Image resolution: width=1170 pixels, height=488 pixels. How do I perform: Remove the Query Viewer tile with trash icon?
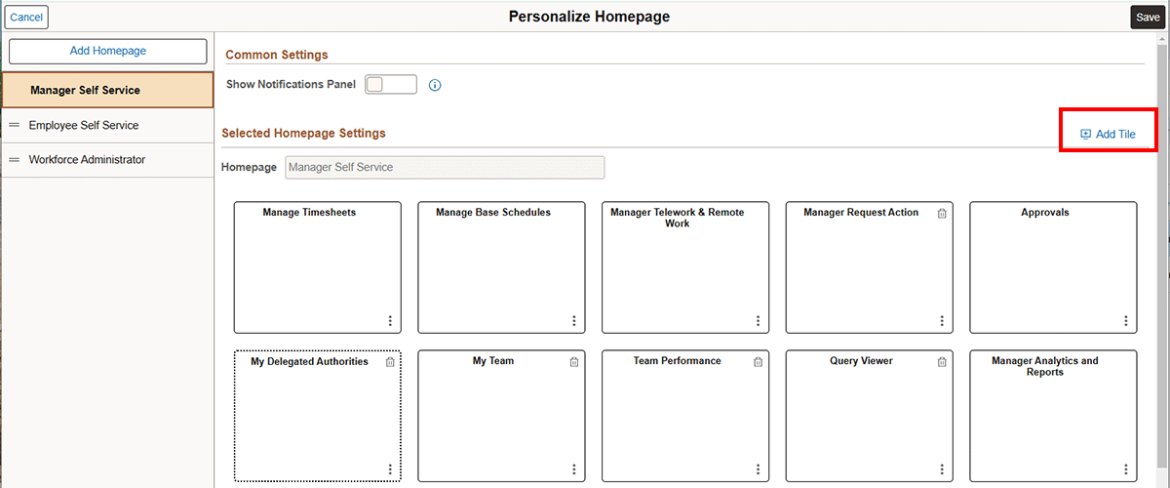pyautogui.click(x=942, y=362)
